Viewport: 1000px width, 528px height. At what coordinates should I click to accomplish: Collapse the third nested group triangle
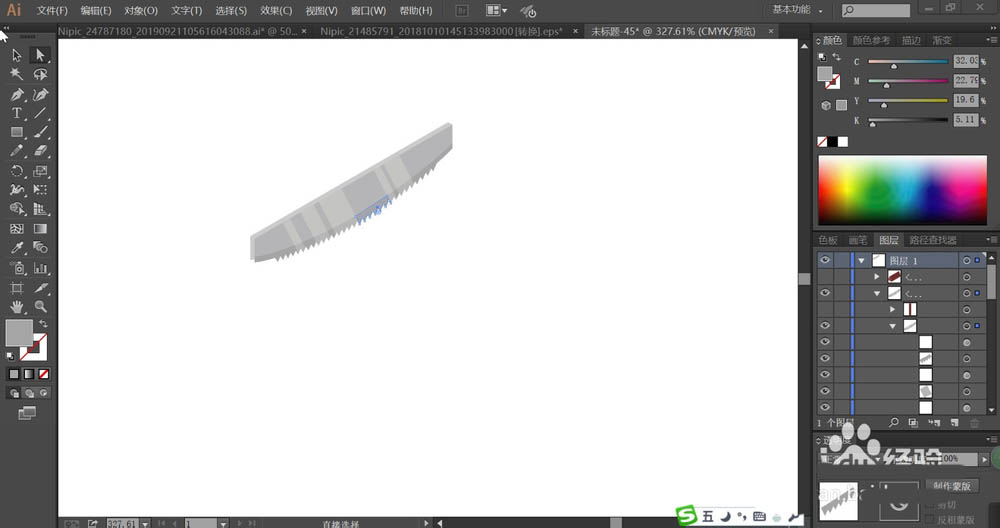pyautogui.click(x=892, y=326)
